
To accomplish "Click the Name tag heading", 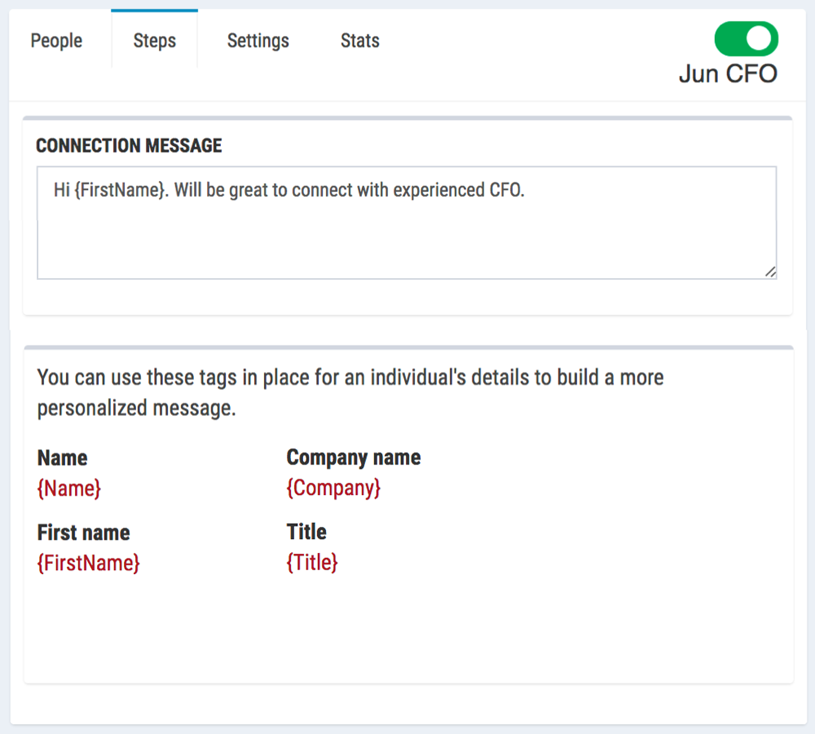I will point(61,458).
